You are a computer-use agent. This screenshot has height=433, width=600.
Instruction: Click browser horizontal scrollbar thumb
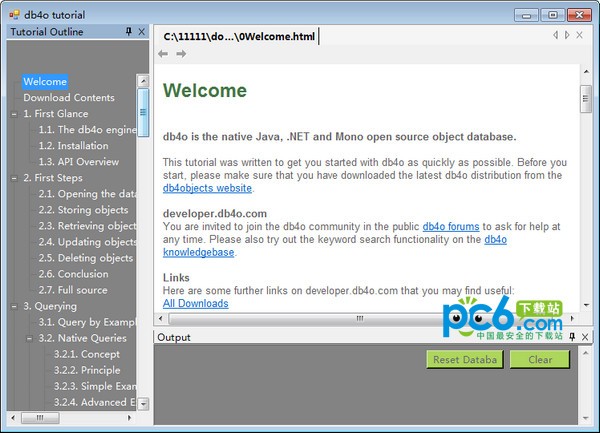tap(360, 318)
